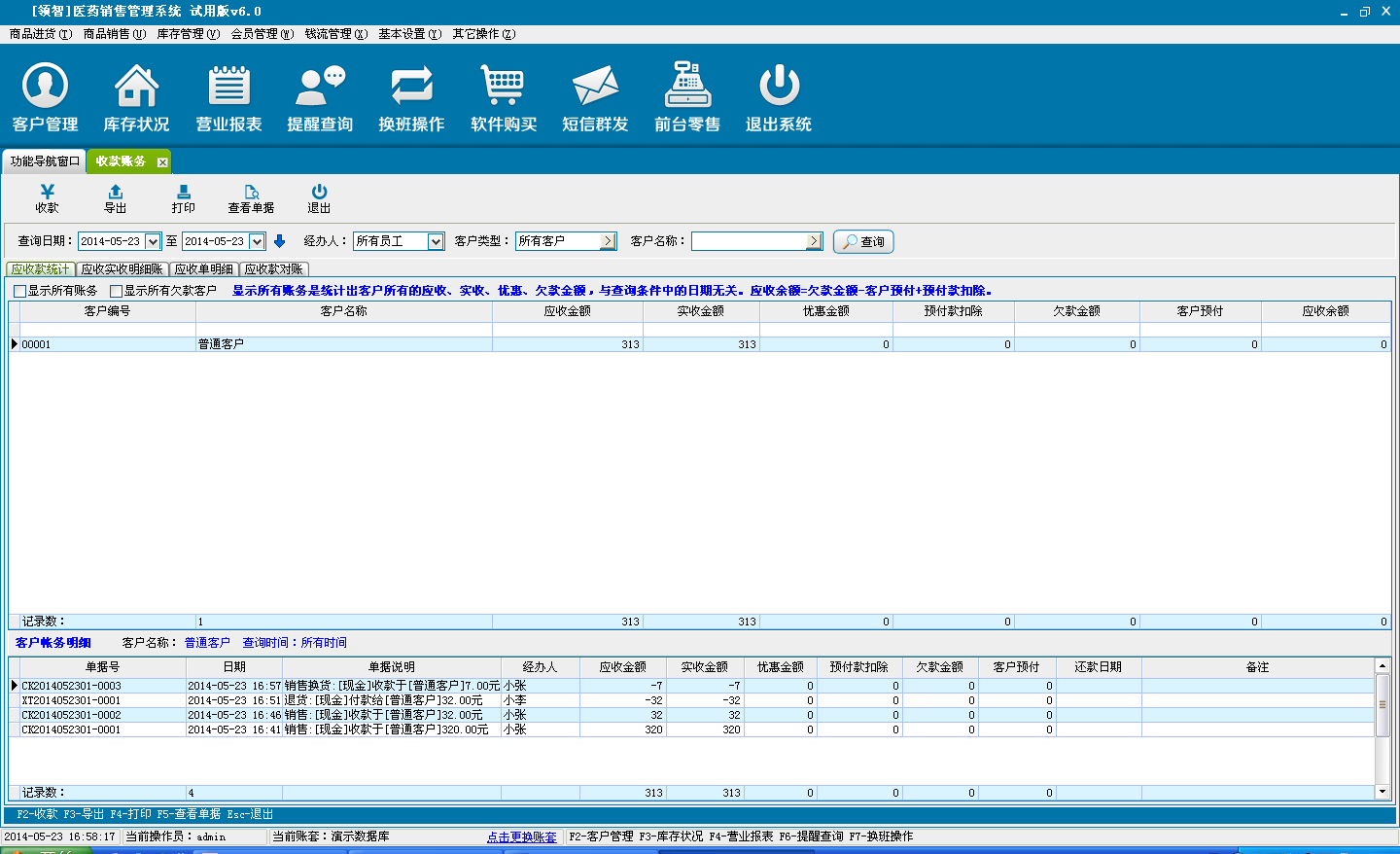Click the 查询 search button
1400x854 pixels.
[x=862, y=241]
